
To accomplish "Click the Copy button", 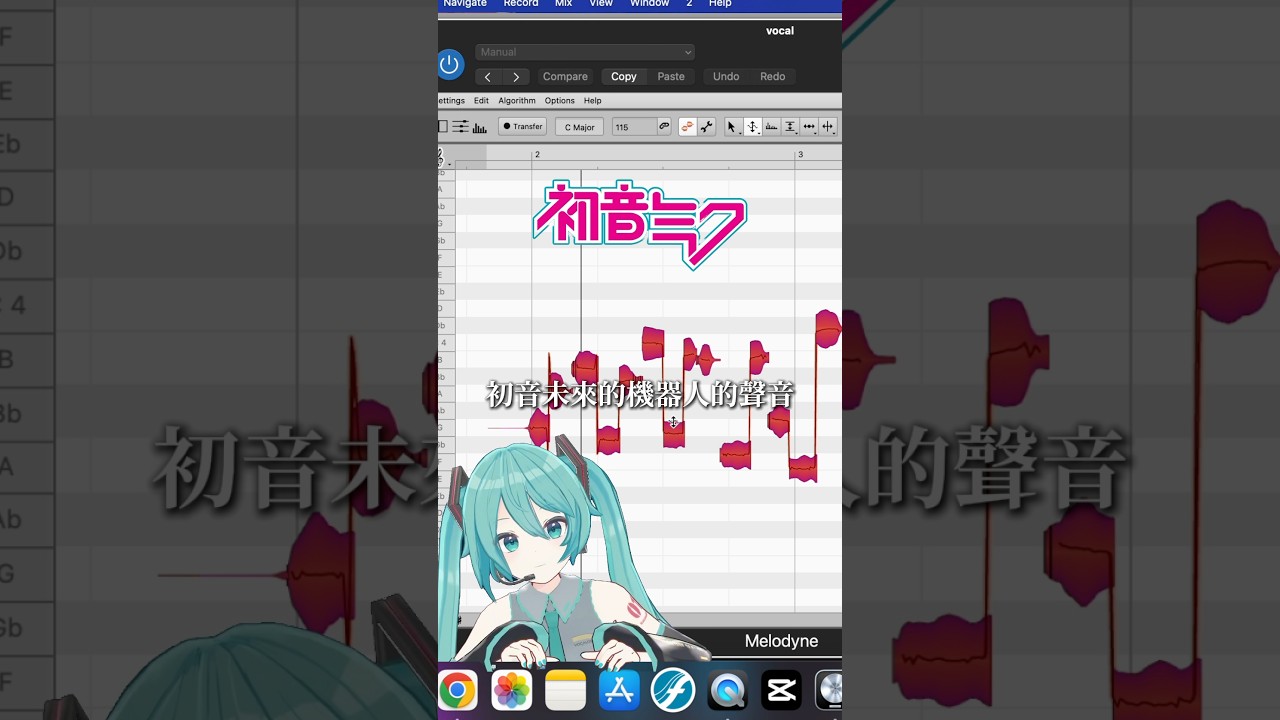I will click(623, 76).
